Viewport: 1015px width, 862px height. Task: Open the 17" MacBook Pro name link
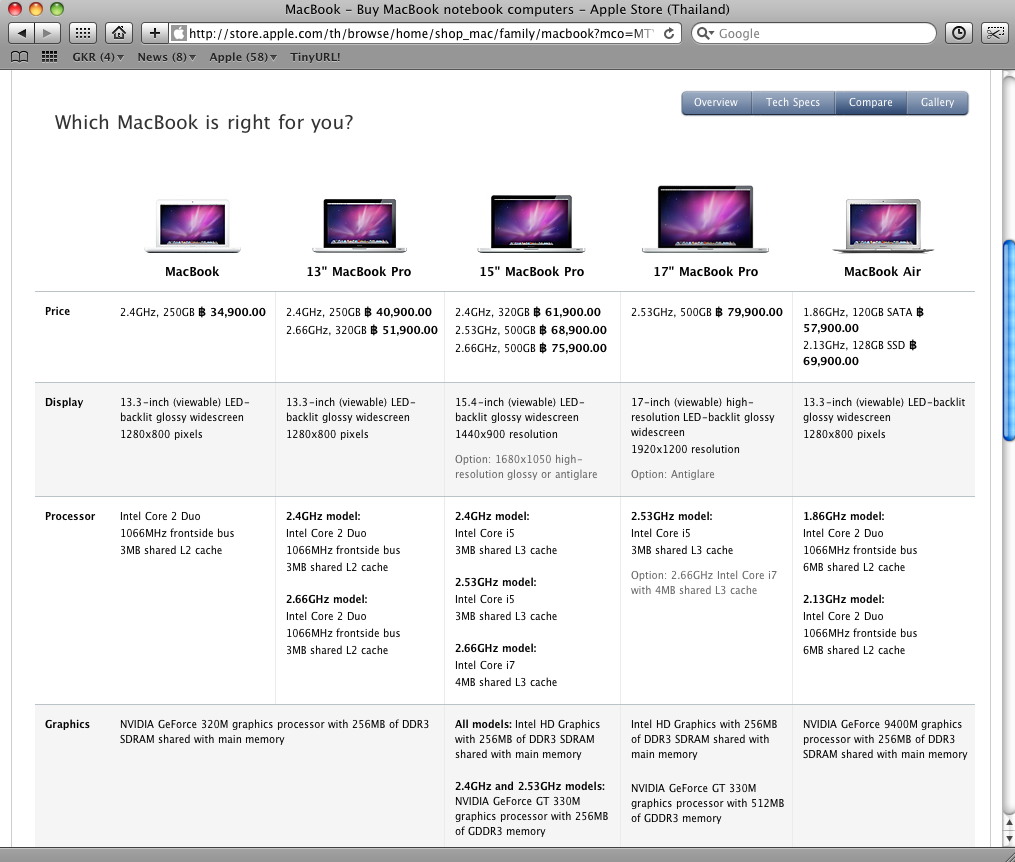click(706, 272)
